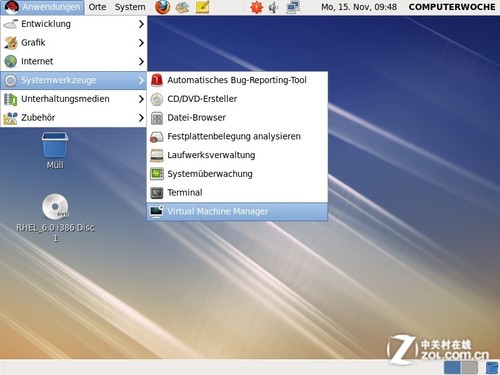Expand arrow next to Systemwerkzeuge
This screenshot has height=375, width=500.
(x=141, y=80)
